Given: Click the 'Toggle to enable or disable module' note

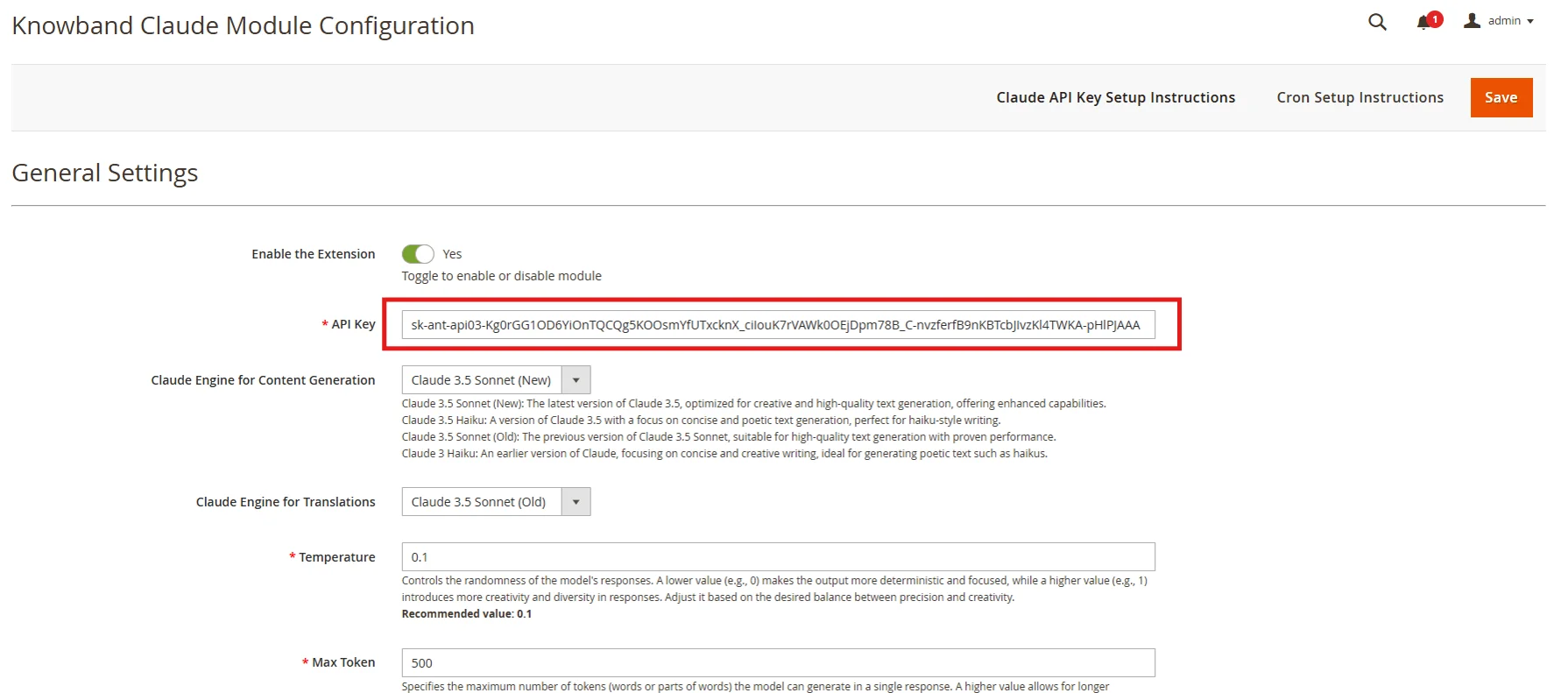Looking at the screenshot, I should coord(502,276).
